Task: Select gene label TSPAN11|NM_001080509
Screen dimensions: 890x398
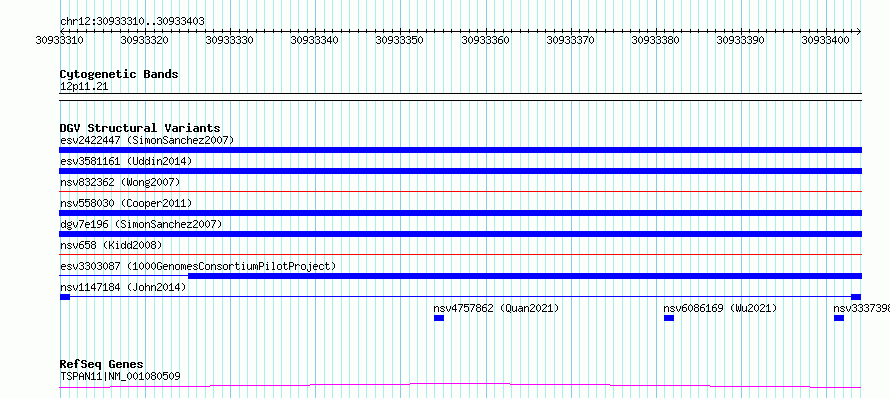Action: click(x=120, y=376)
